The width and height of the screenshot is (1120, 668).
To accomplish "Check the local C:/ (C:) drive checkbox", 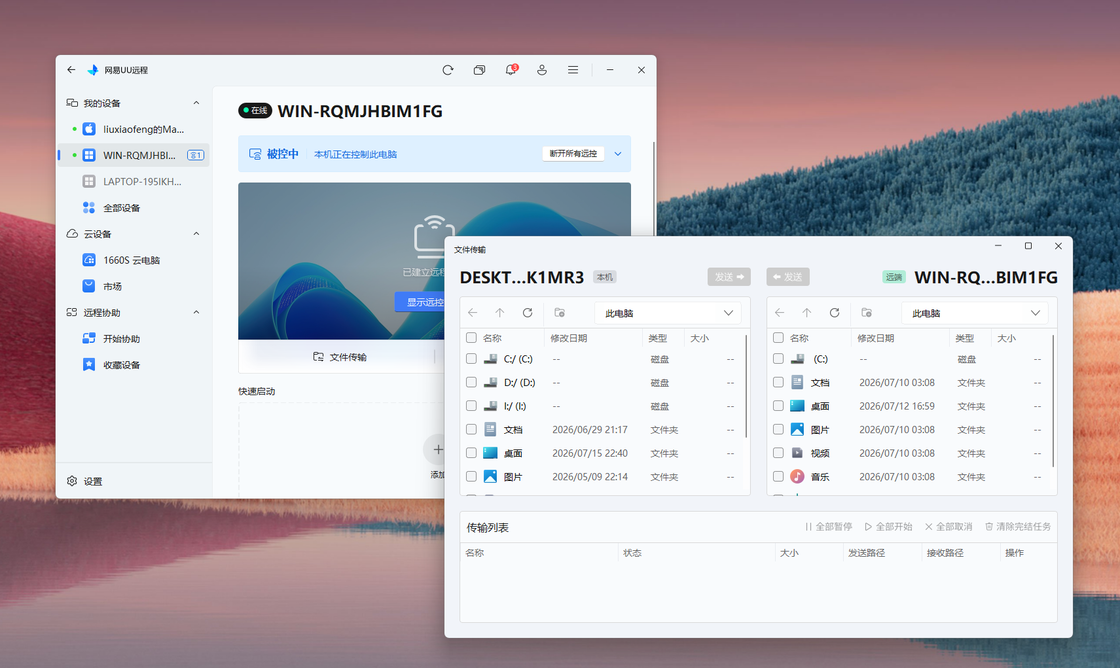I will (471, 359).
